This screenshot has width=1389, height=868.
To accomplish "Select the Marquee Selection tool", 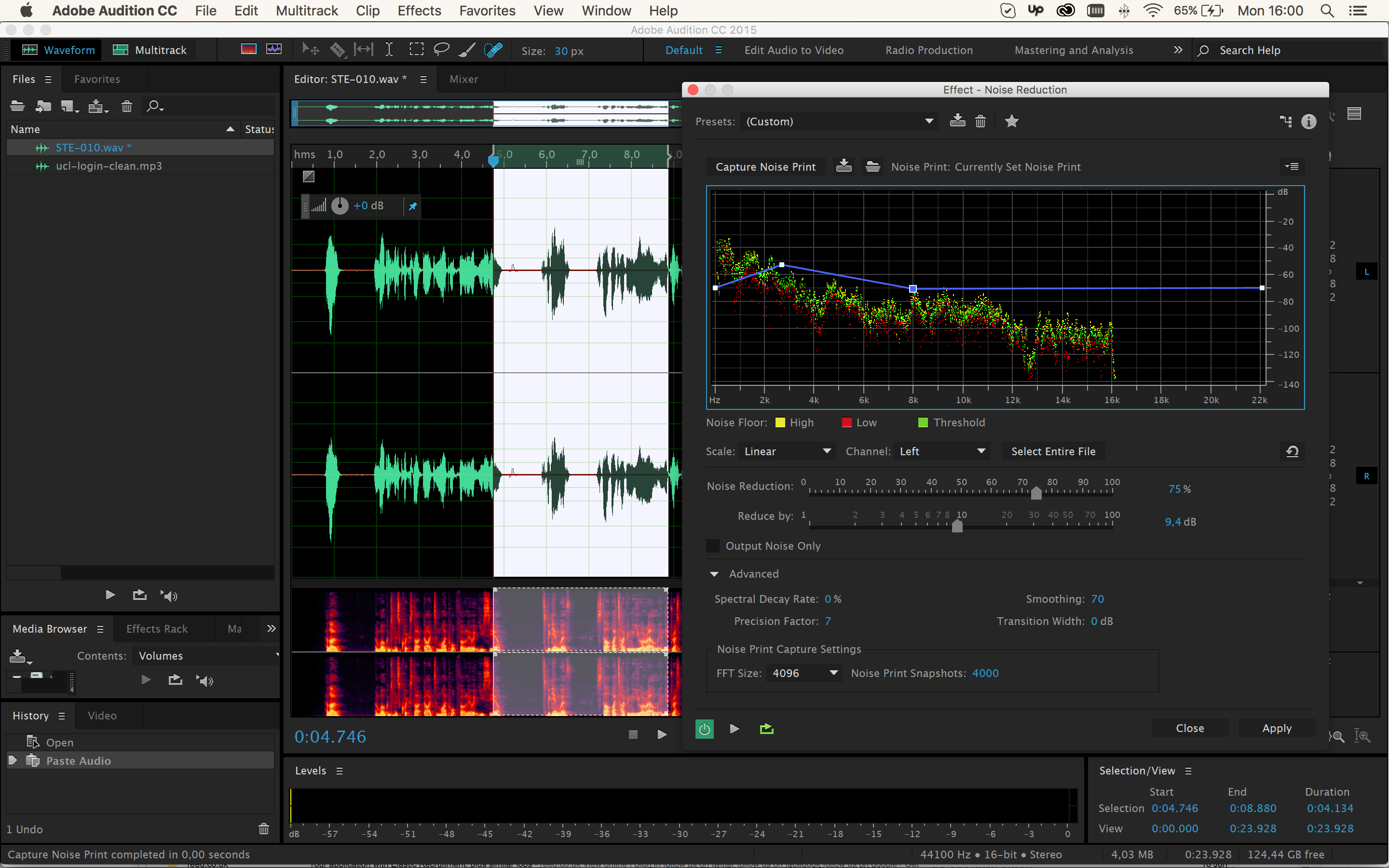I will [x=416, y=50].
